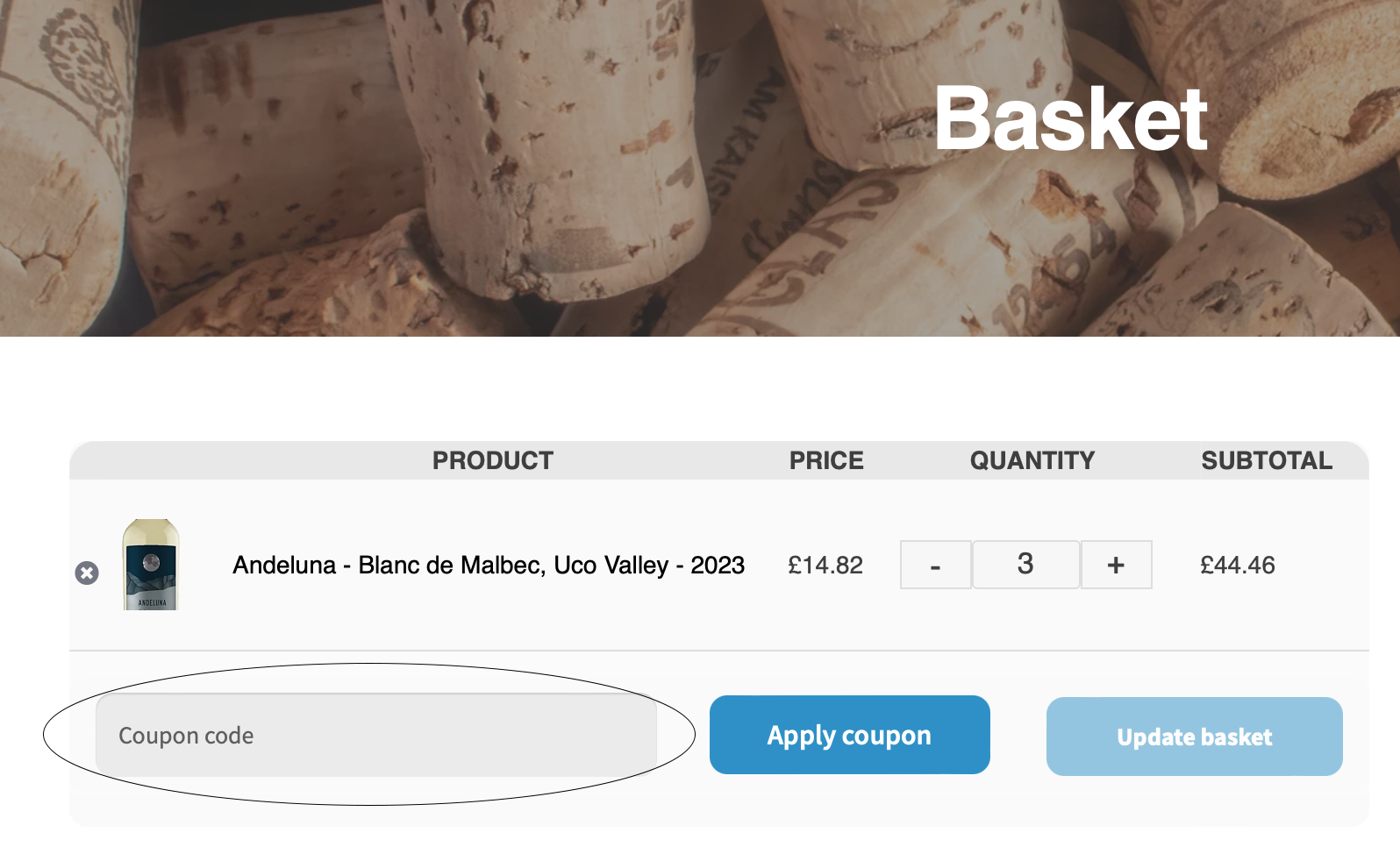Click the PRODUCT column header

point(492,460)
